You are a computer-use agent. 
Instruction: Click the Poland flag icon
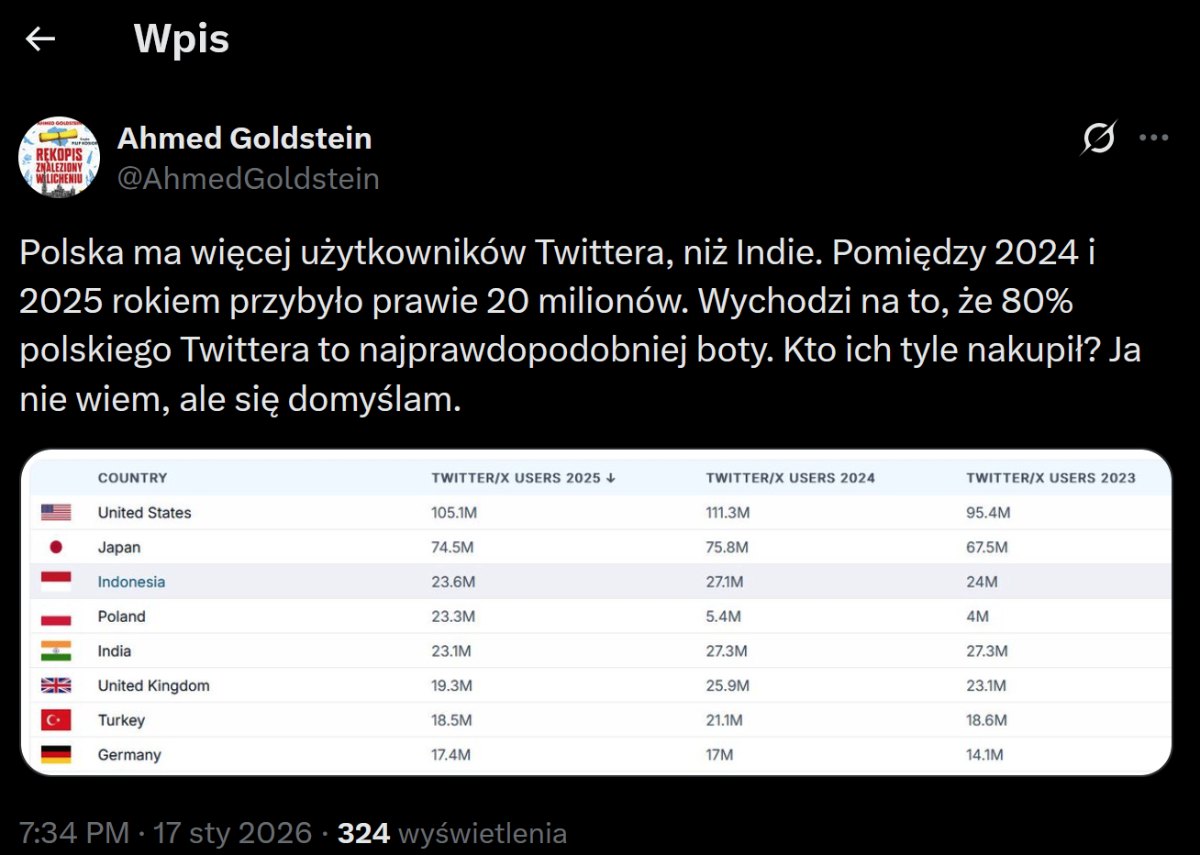pos(56,616)
